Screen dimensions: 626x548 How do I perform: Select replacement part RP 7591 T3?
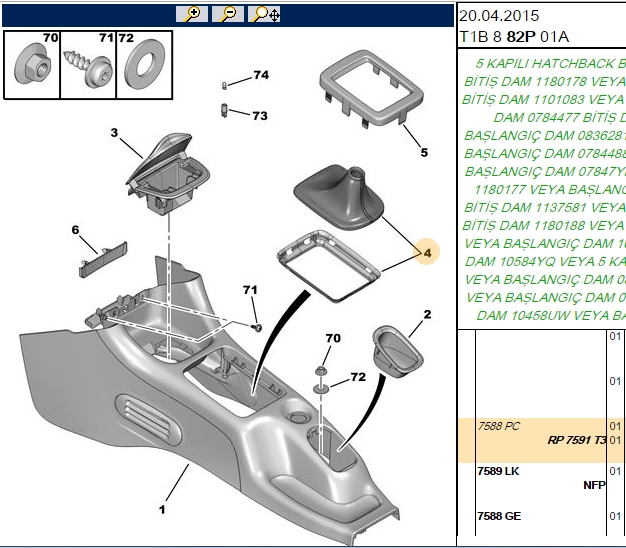click(577, 440)
